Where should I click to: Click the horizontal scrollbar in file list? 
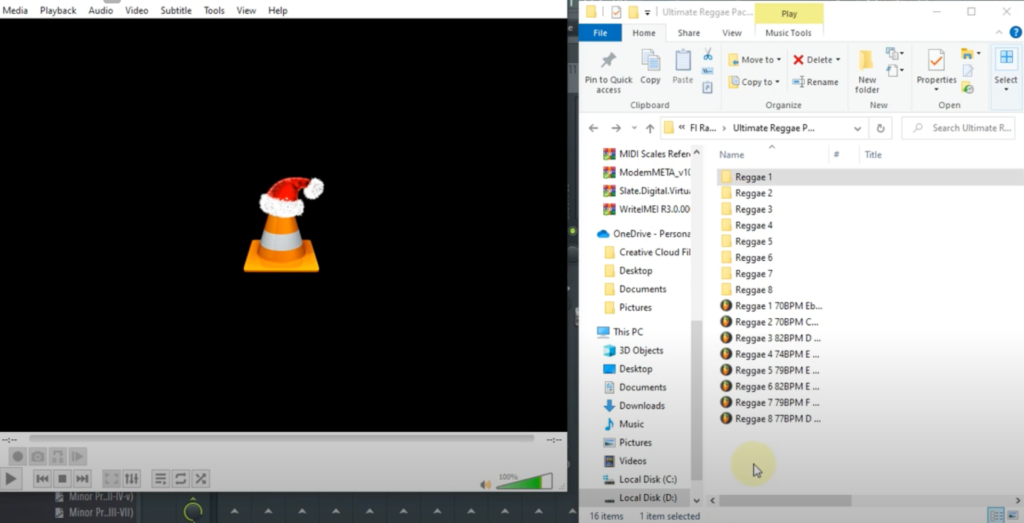(785, 501)
